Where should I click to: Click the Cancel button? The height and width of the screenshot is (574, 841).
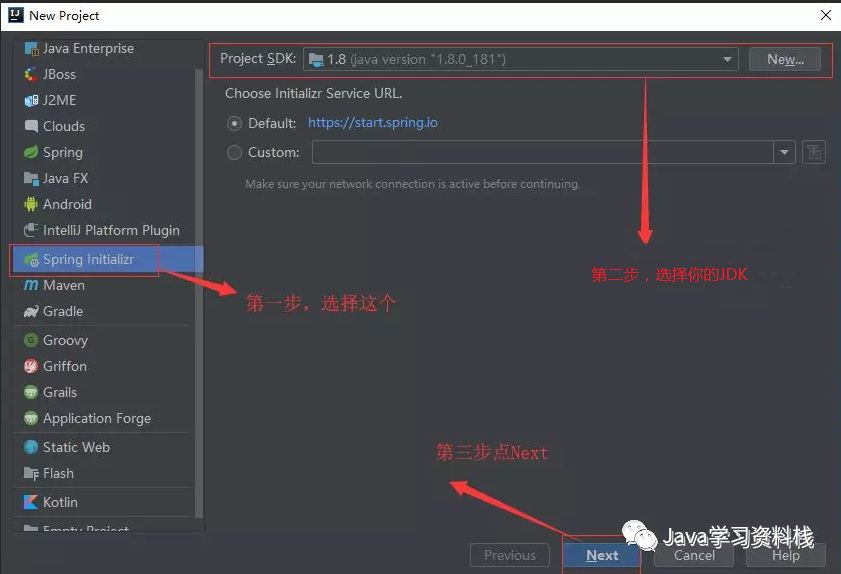coord(694,555)
